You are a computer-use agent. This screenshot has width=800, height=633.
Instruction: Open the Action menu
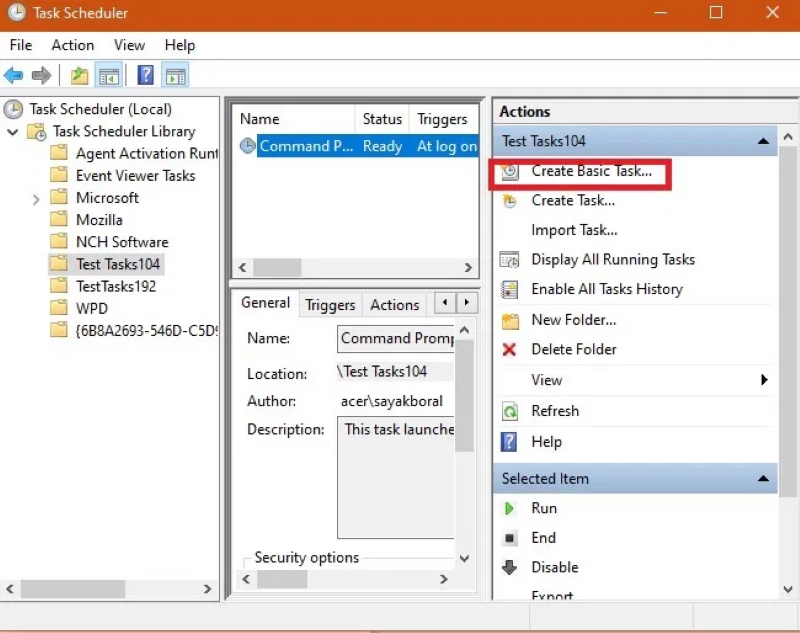(72, 45)
